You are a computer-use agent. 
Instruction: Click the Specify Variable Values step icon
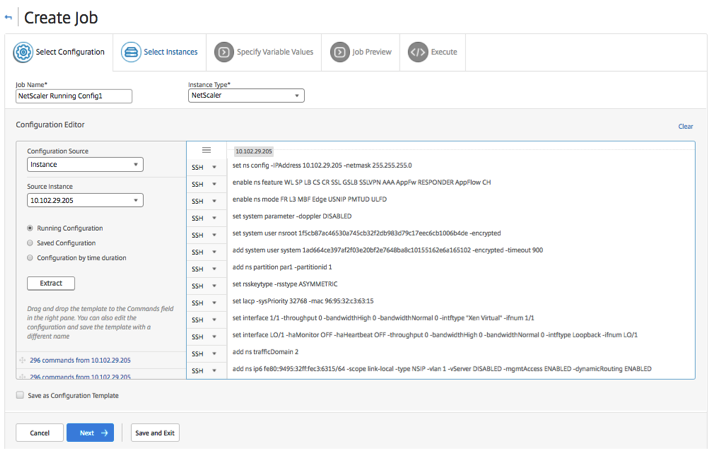[224, 52]
